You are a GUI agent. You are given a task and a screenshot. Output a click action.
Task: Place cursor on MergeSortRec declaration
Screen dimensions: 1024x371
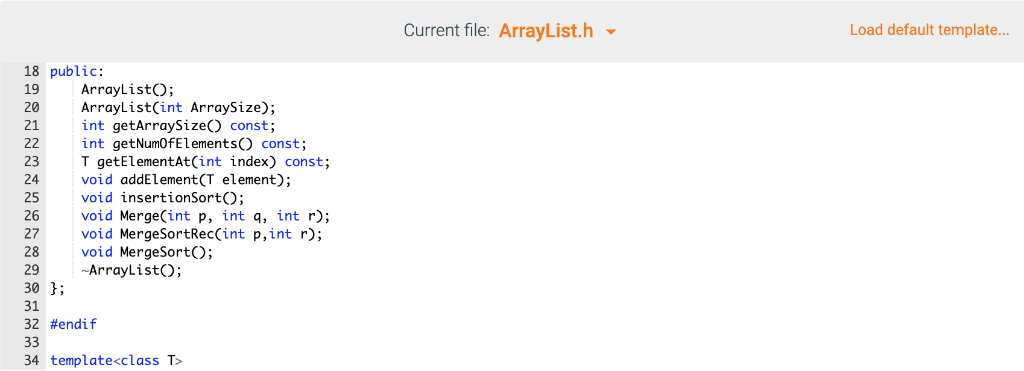coord(202,233)
